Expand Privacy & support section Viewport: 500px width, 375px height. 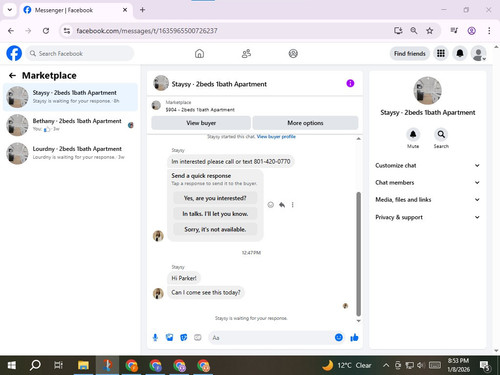428,217
